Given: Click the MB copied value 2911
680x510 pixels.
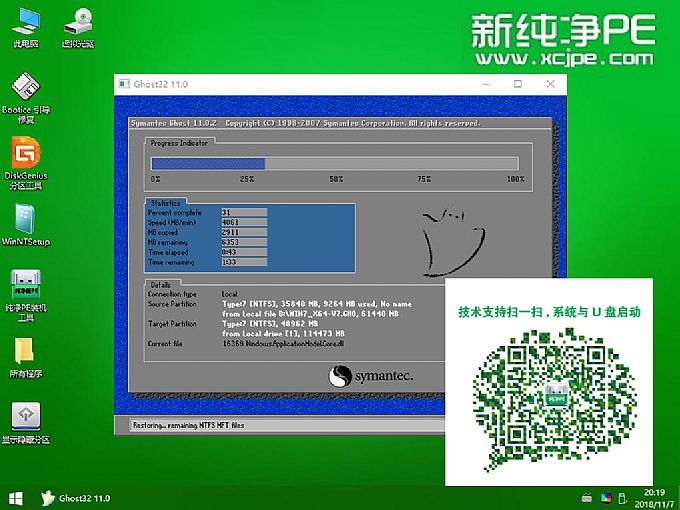Looking at the screenshot, I should (x=244, y=232).
